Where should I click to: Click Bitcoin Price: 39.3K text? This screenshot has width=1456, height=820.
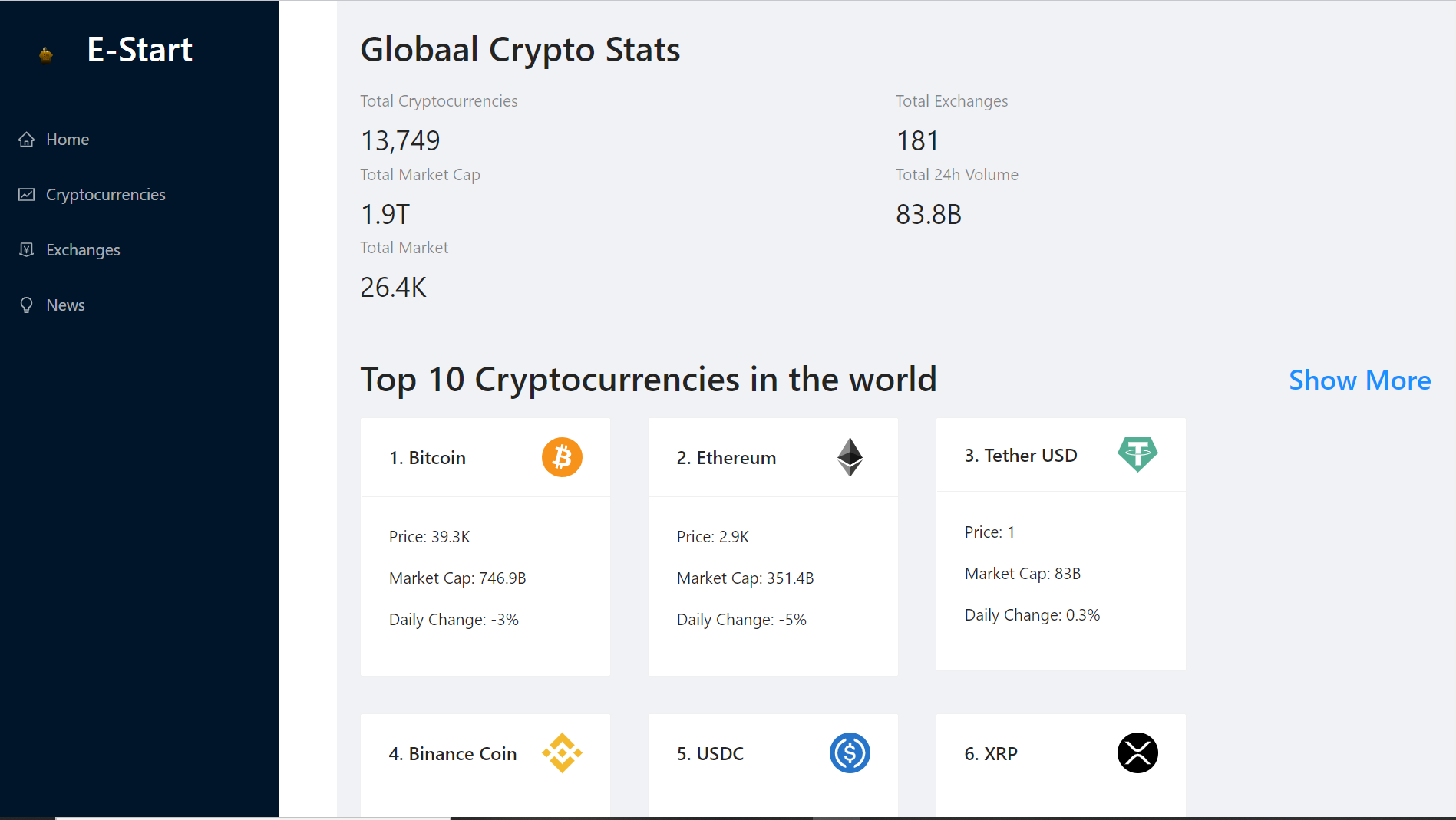click(429, 537)
